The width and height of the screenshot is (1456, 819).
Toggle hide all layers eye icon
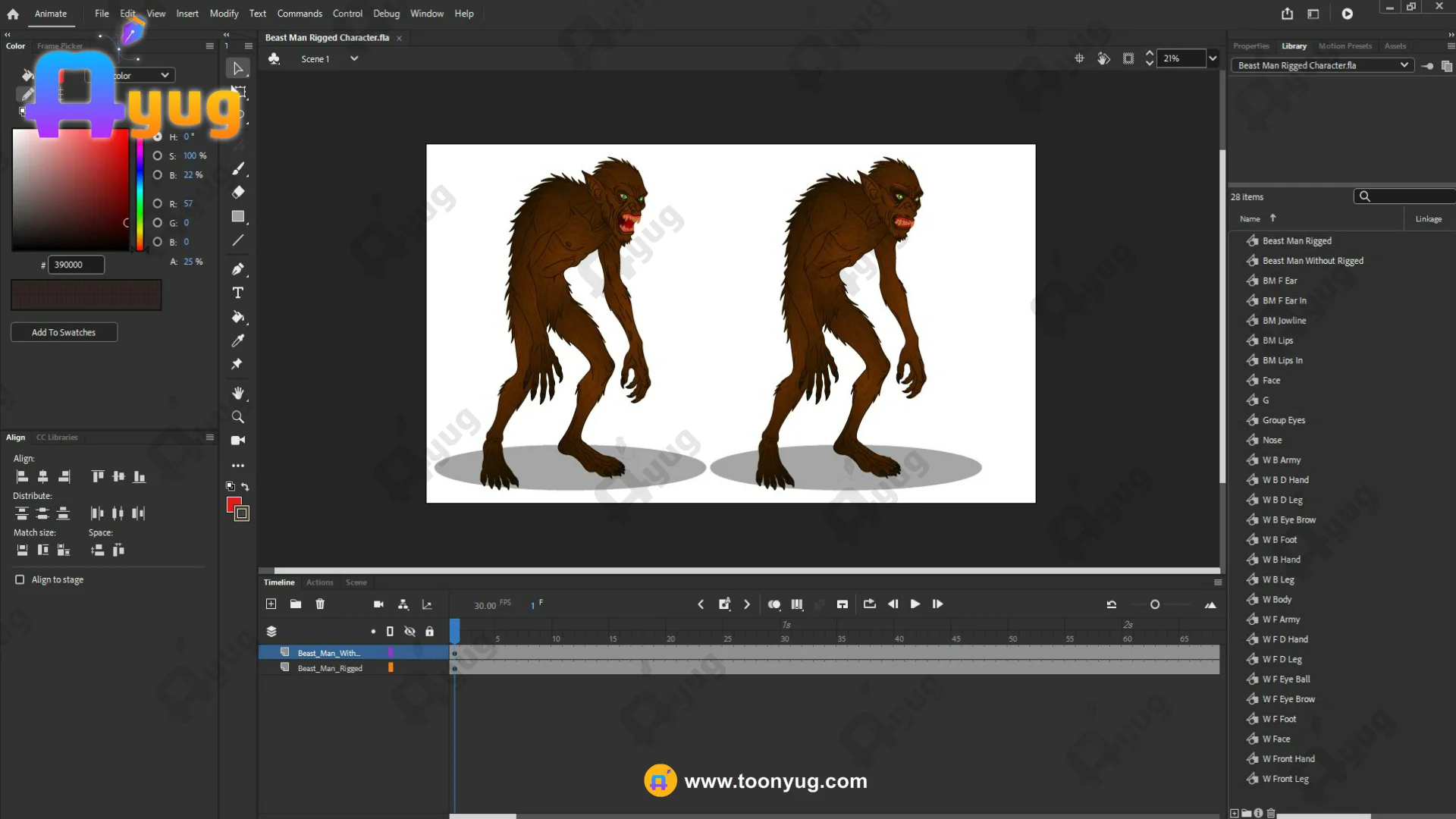click(x=409, y=632)
